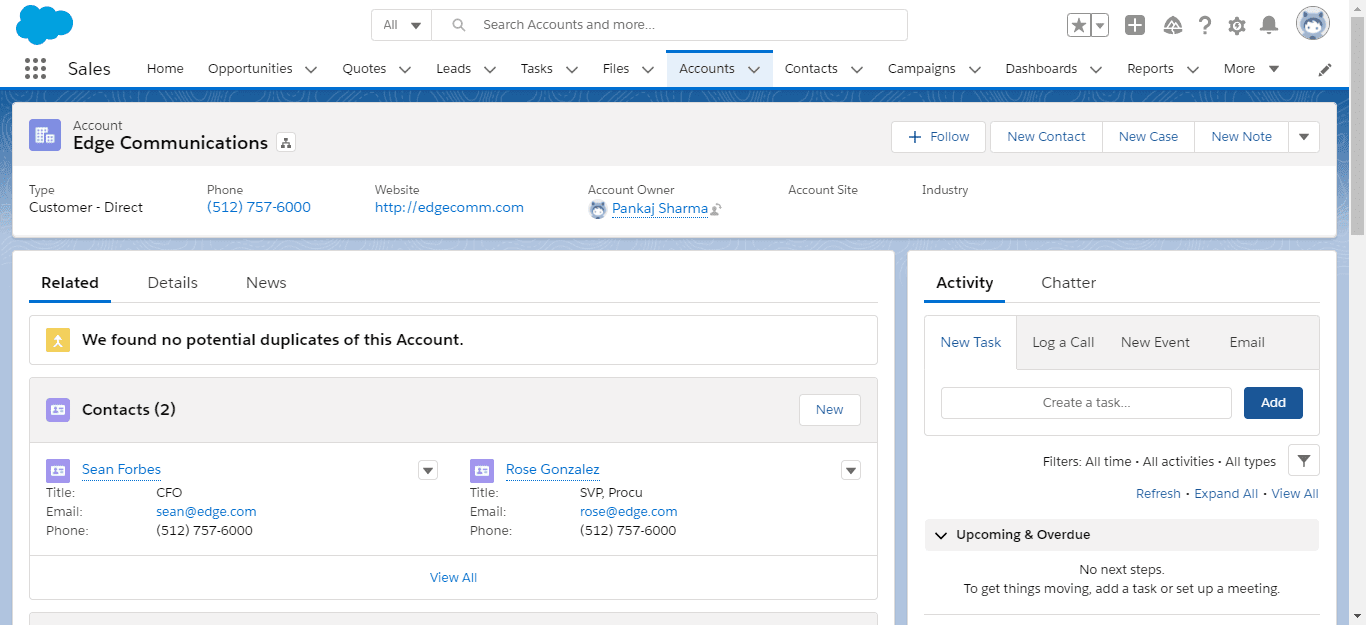The image size is (1366, 625).
Task: Open more account actions dropdown arrow
Action: (1304, 137)
